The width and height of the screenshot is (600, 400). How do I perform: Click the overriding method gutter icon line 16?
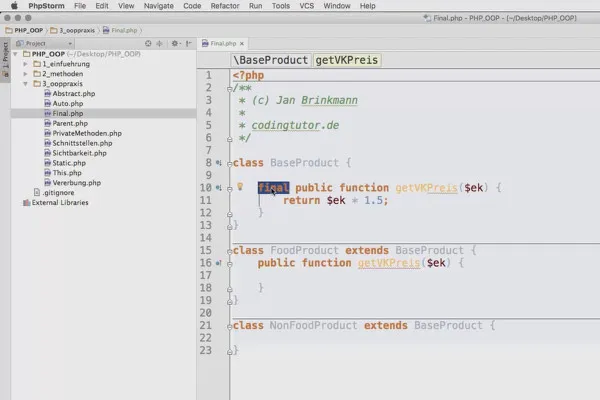218,263
